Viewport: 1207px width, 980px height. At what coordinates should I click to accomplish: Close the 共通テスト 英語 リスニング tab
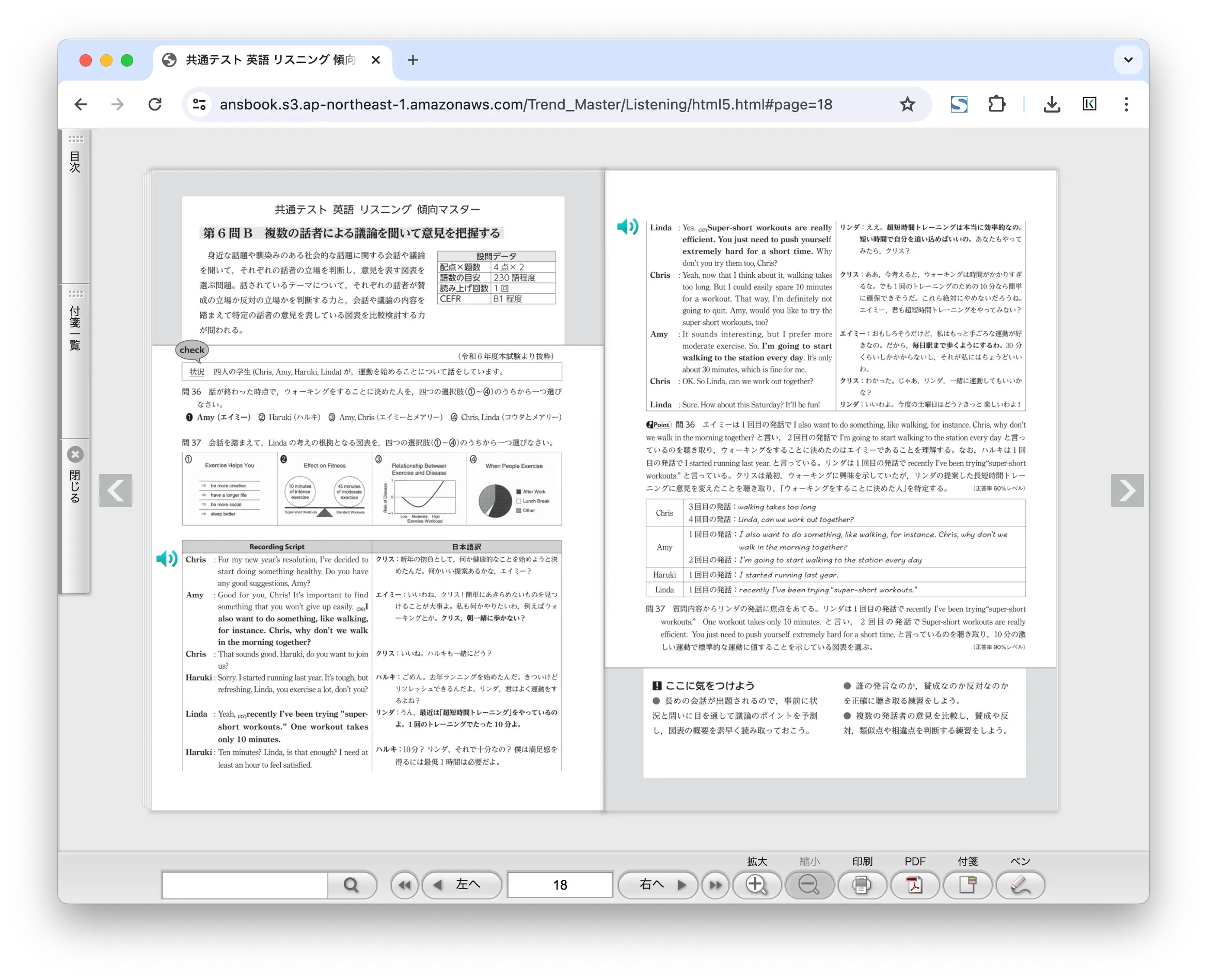point(376,60)
